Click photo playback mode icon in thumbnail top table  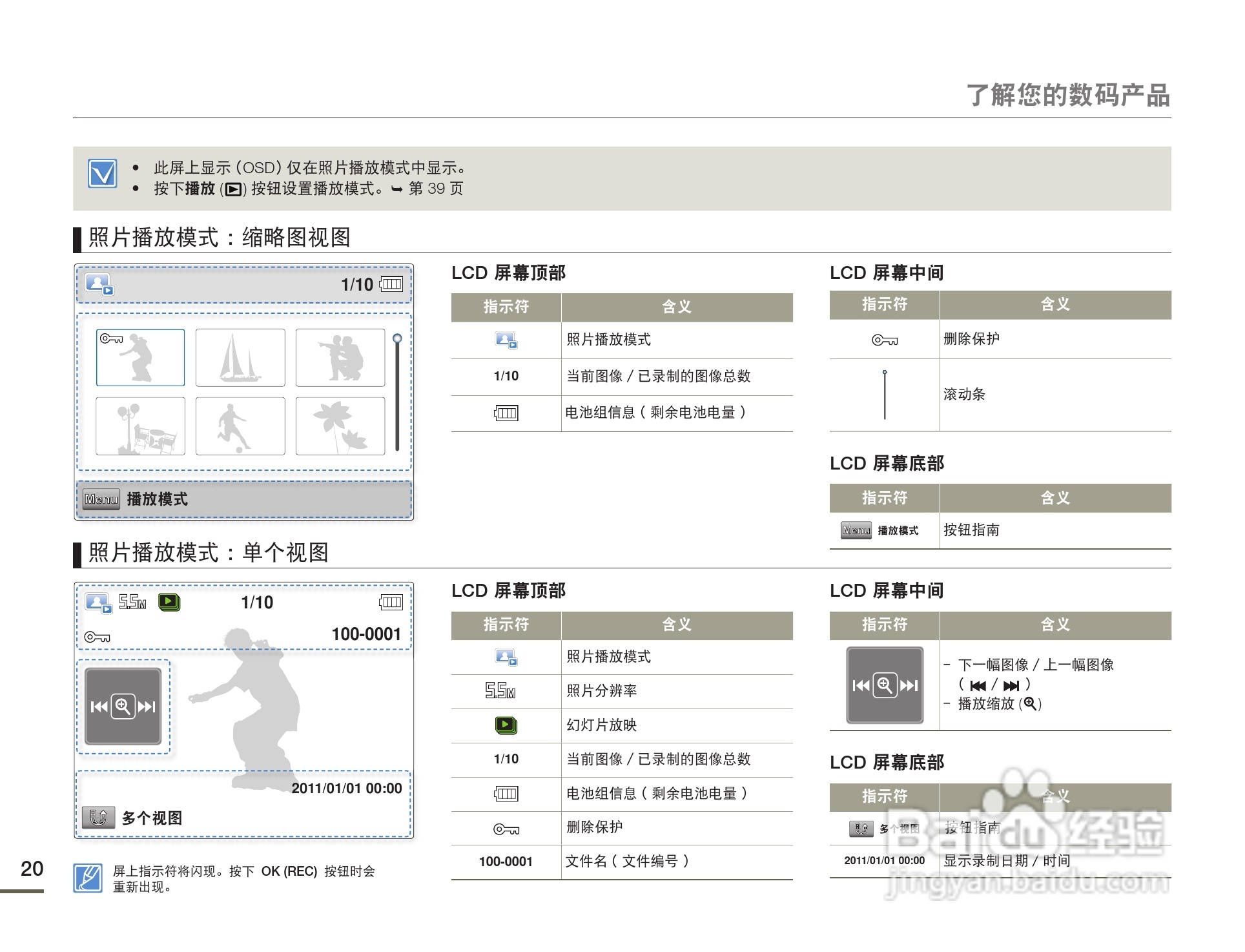coord(506,340)
